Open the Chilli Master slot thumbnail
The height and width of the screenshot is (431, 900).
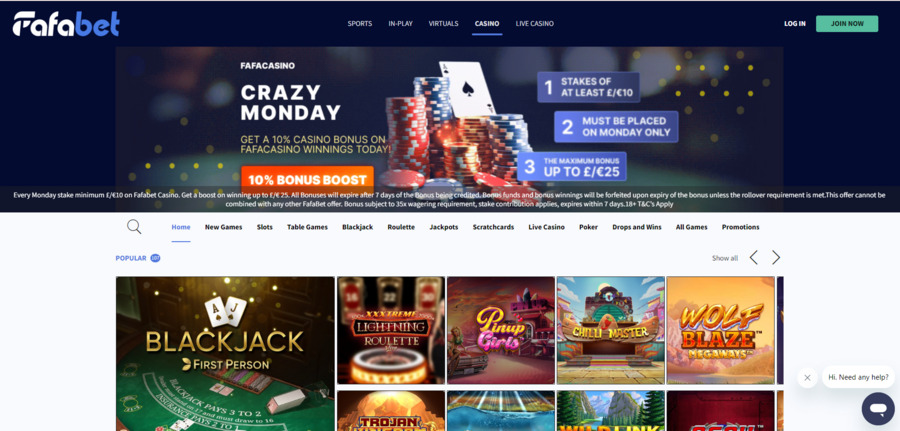tap(611, 331)
